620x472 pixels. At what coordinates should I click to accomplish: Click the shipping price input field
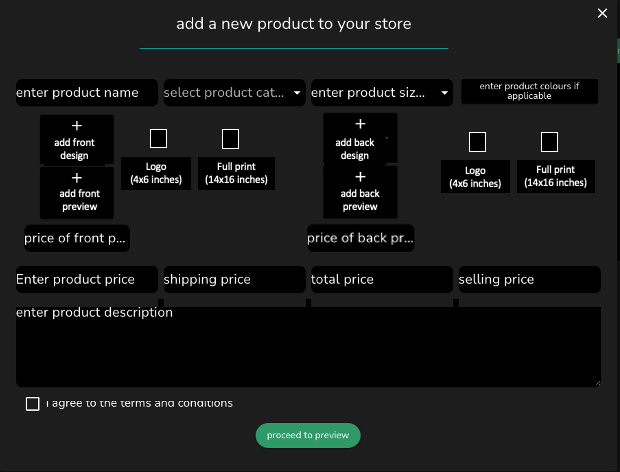pos(233,280)
